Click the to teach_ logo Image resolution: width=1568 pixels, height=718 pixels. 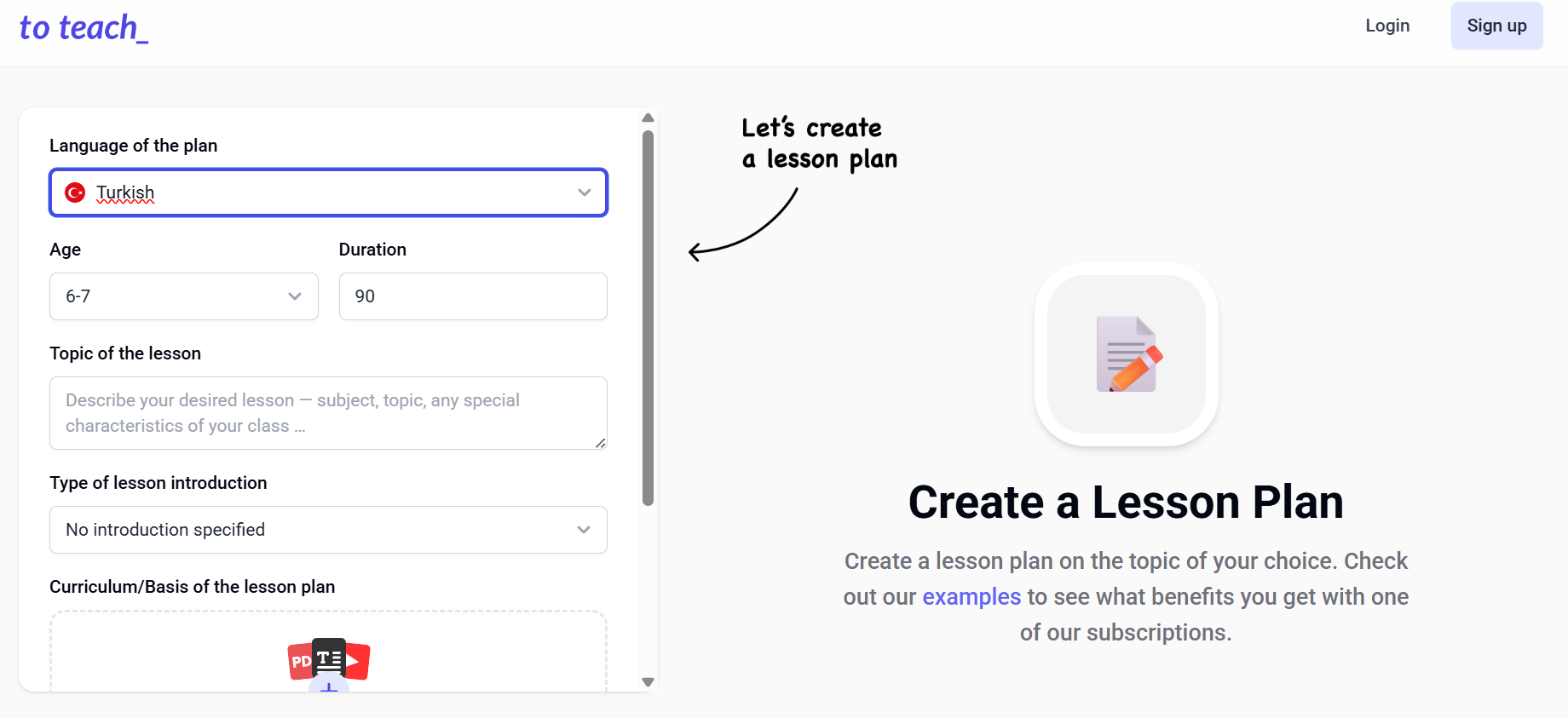coord(84,28)
